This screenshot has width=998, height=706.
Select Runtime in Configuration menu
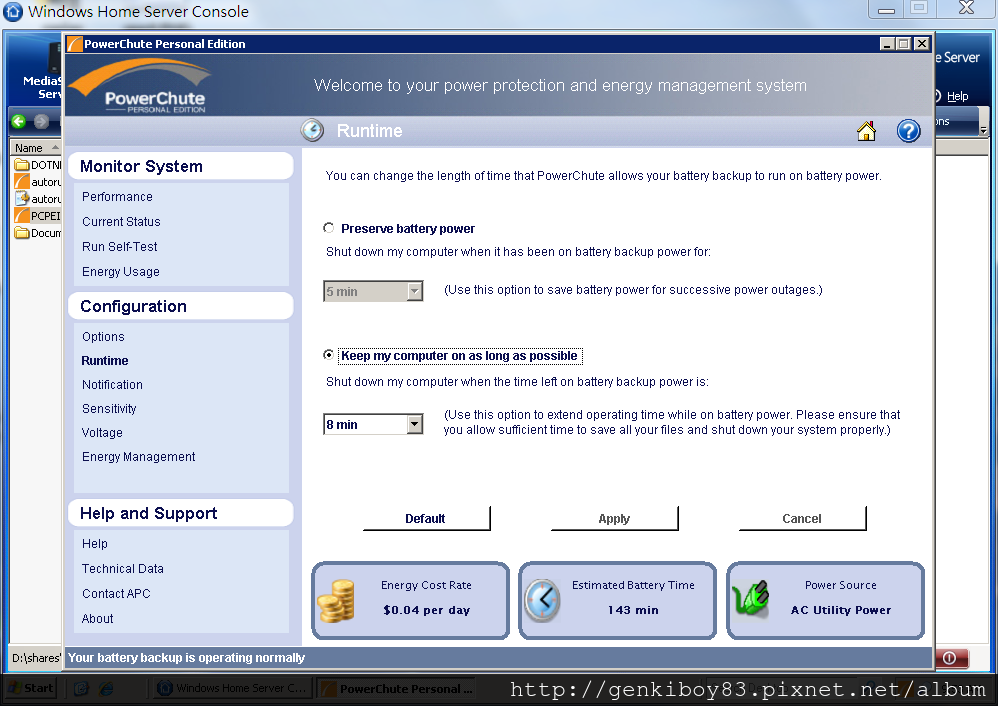105,360
